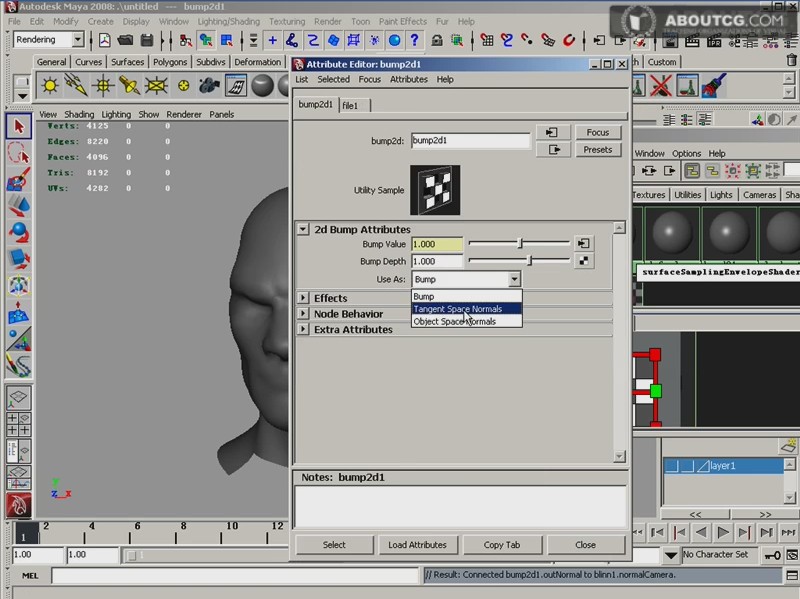Viewport: 800px width, 599px height.
Task: Click the red X shelf icon
Action: point(661,85)
